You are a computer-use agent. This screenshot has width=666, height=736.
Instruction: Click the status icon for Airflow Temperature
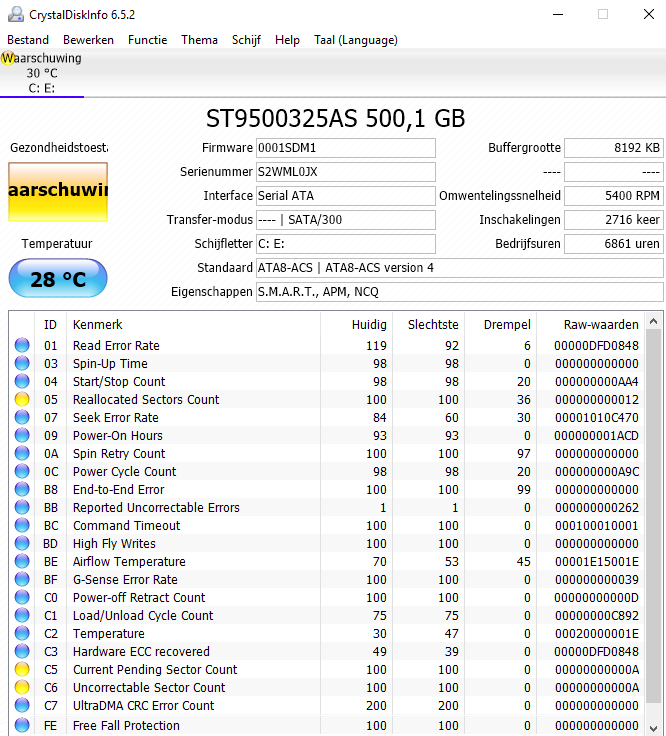[x=22, y=561]
